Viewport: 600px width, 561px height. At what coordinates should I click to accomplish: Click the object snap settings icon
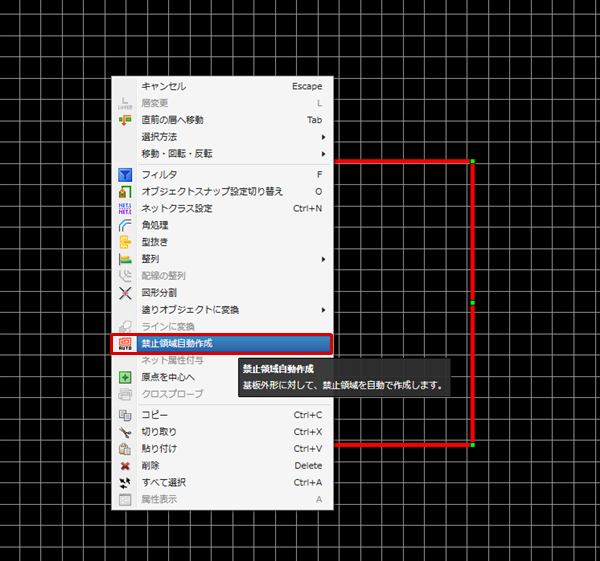125,192
